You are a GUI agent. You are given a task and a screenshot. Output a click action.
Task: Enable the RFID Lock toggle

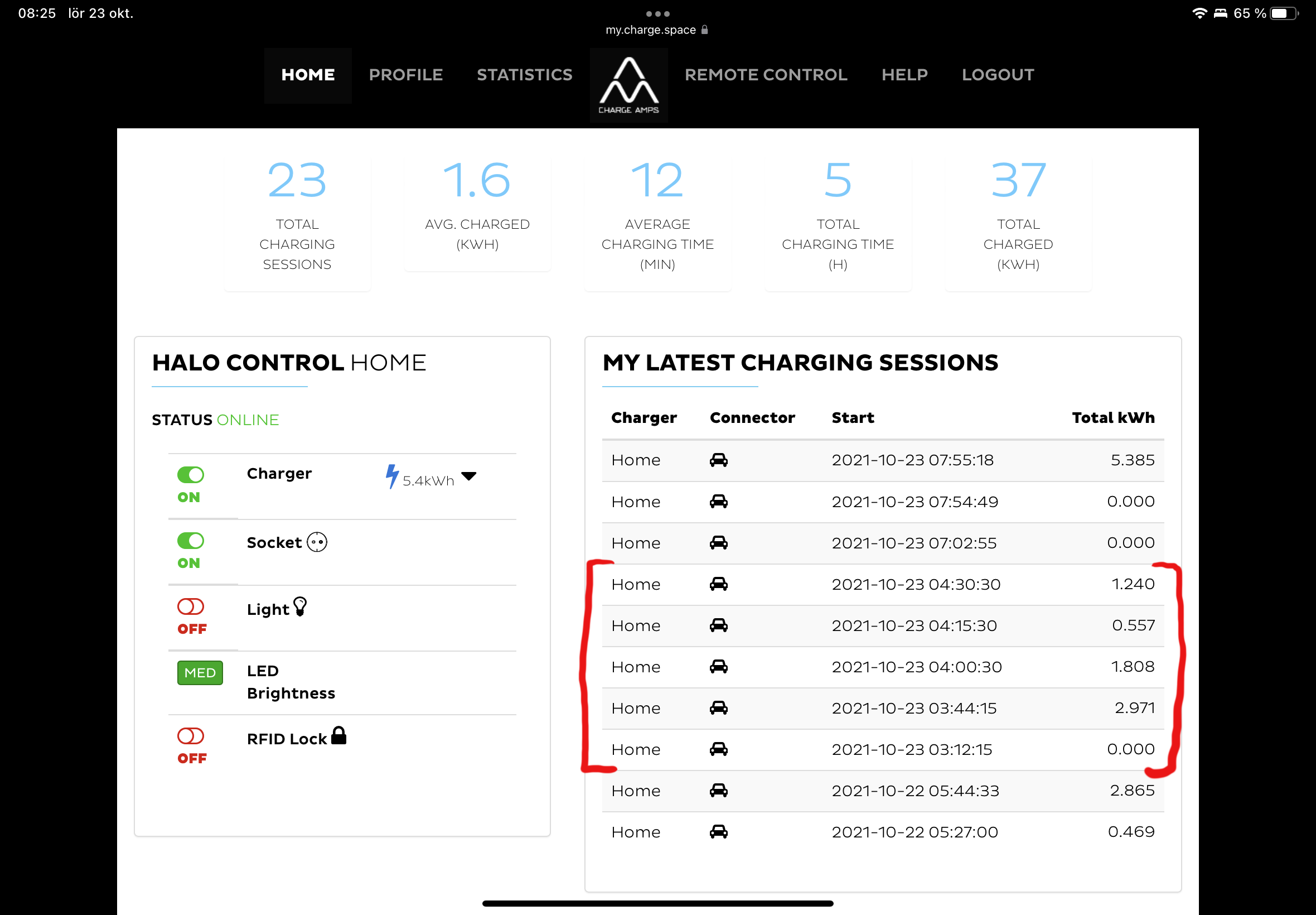190,736
